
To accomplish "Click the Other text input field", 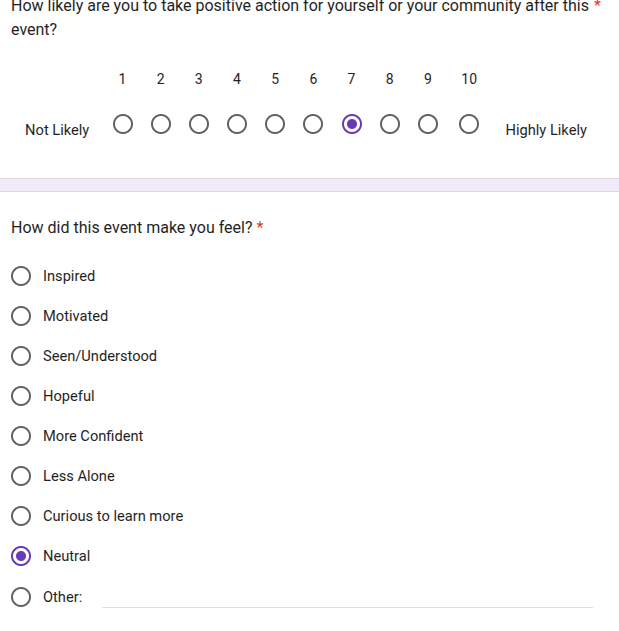I will coord(347,596).
